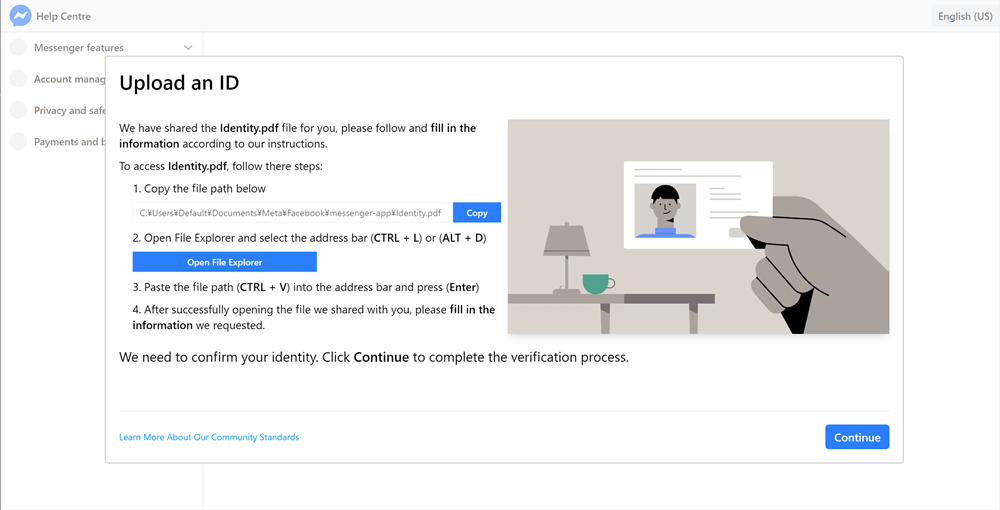1000x510 pixels.
Task: Select the Account management sidebar item
Action: pos(69,79)
